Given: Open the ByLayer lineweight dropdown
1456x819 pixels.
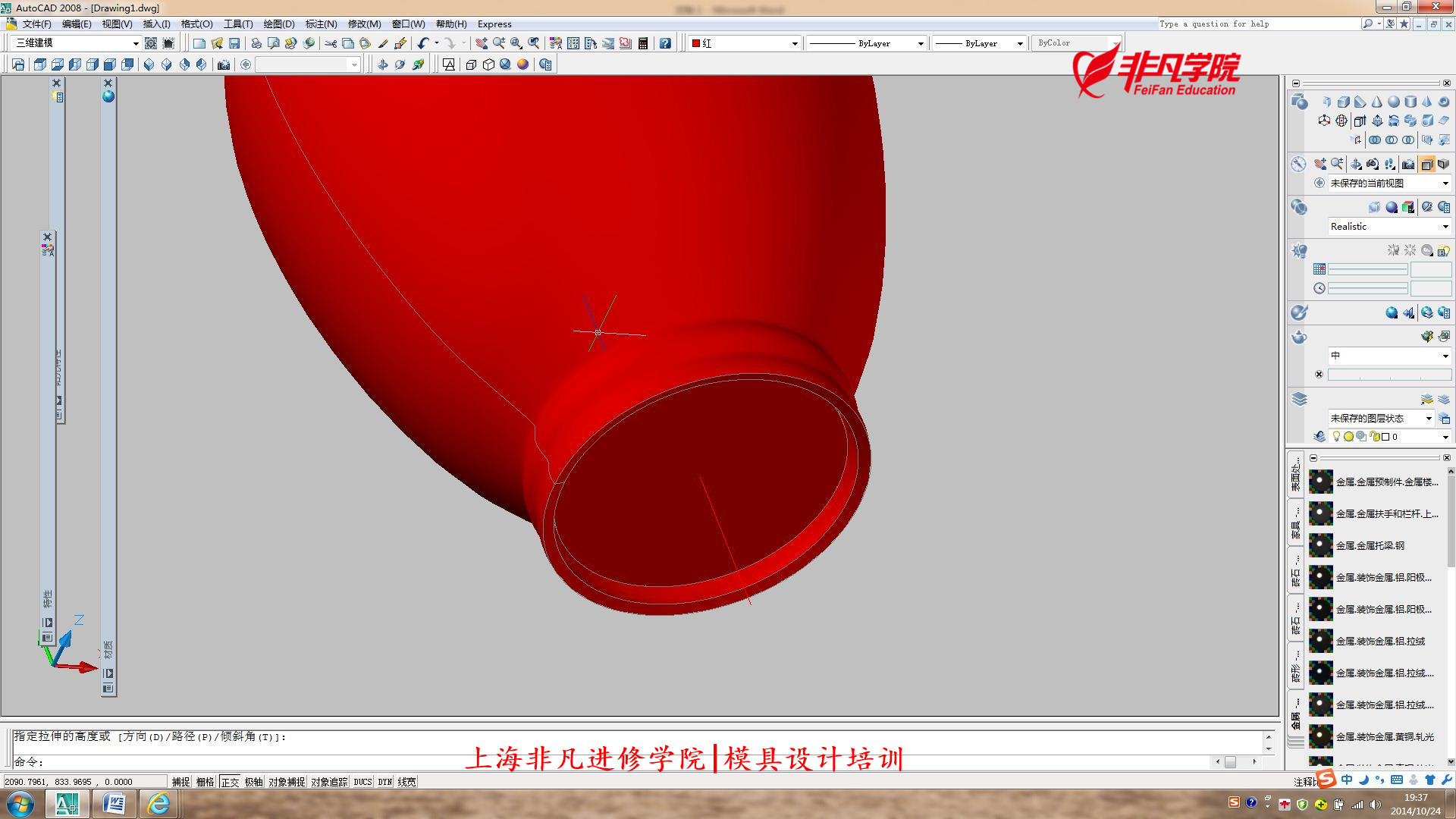Looking at the screenshot, I should 978,43.
